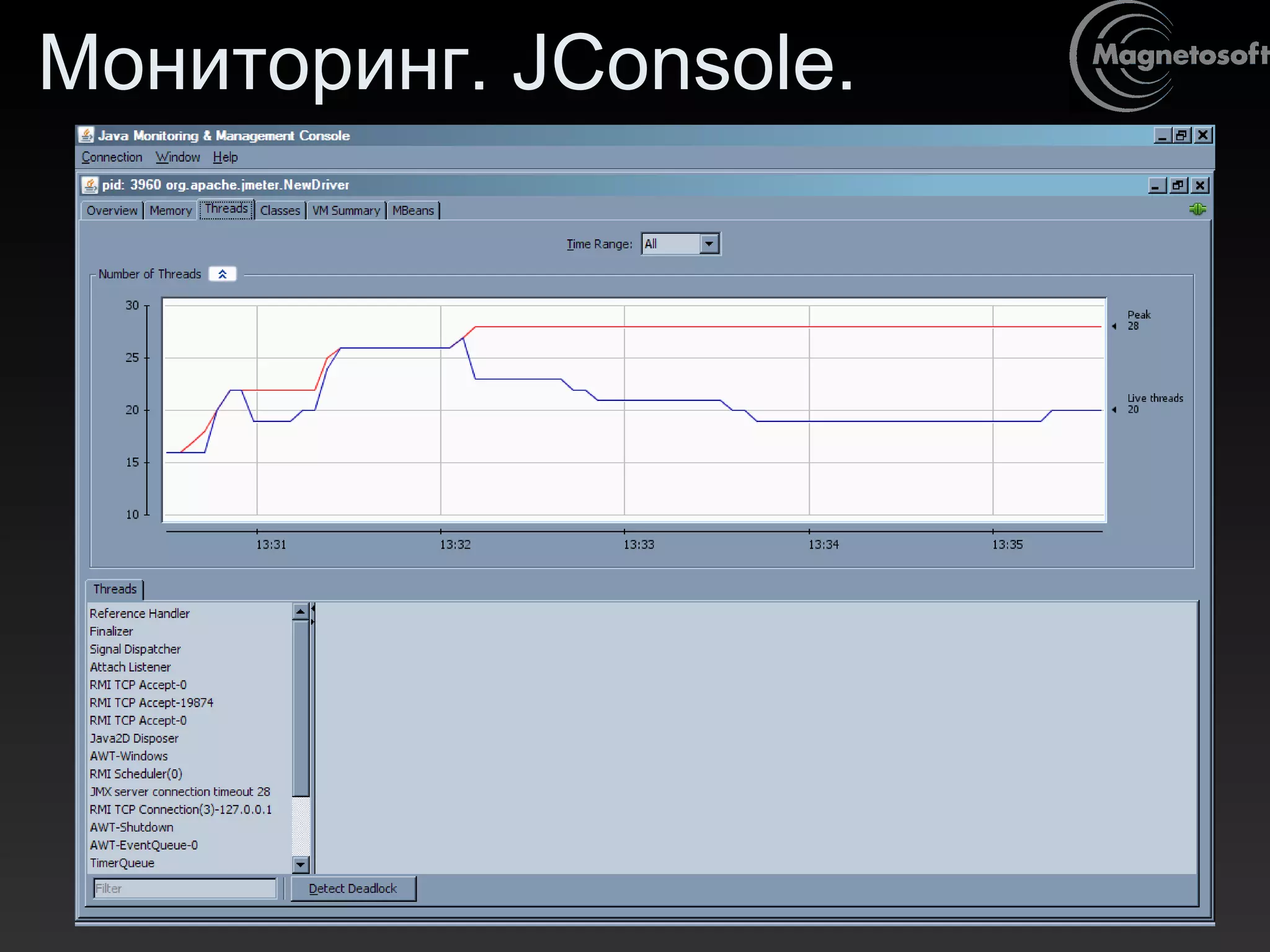This screenshot has height=952, width=1270.
Task: Click the thread list scroll up arrow
Action: point(300,611)
